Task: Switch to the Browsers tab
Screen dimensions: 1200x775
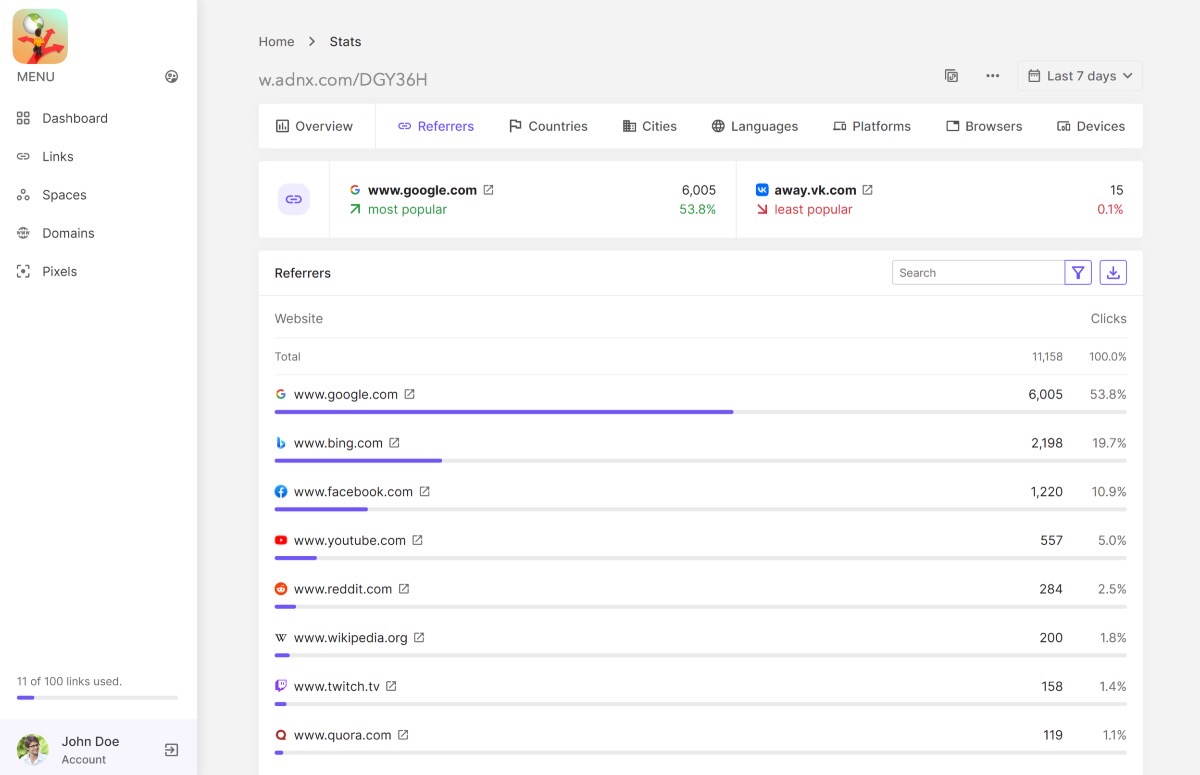Action: pyautogui.click(x=984, y=126)
